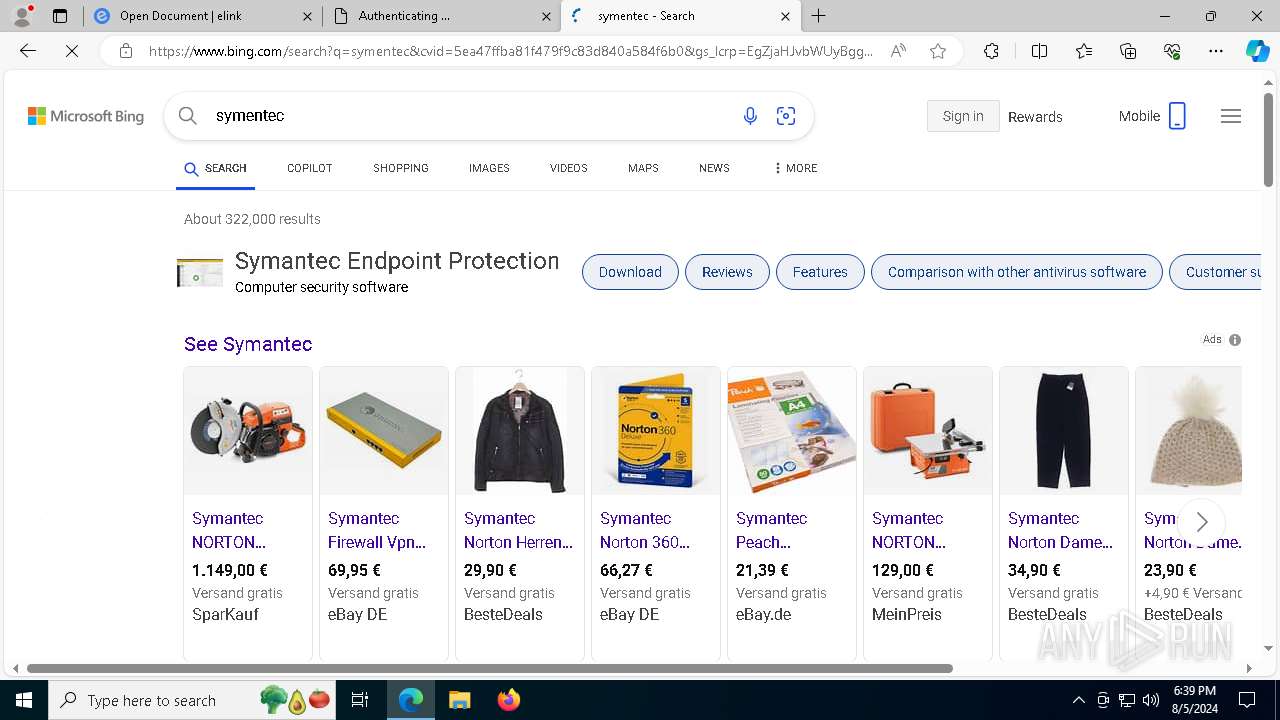Image resolution: width=1280 pixels, height=720 pixels.
Task: Open the Copilot sidebar icon
Action: tap(1257, 51)
